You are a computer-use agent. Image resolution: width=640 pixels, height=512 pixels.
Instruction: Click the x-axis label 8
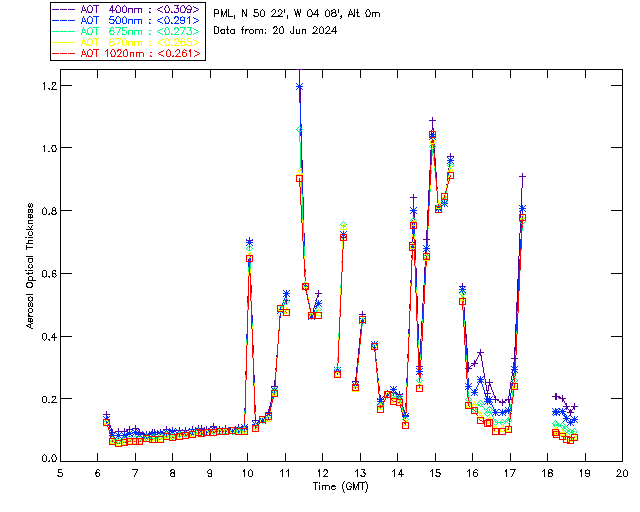coord(173,473)
